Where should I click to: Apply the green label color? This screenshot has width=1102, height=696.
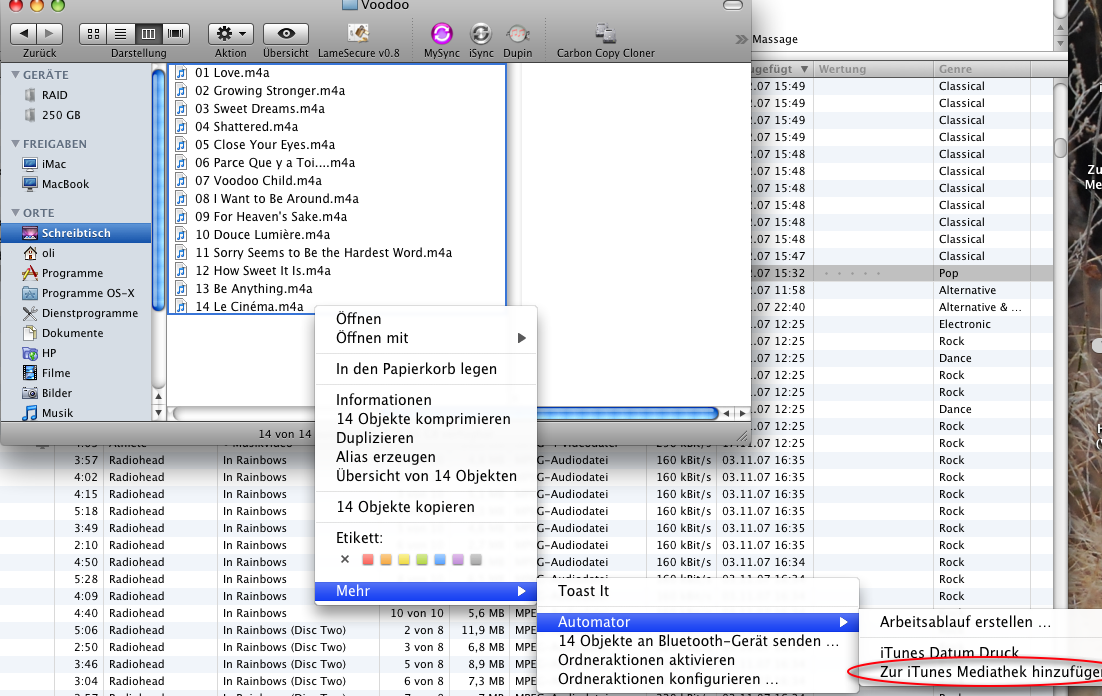point(422,560)
